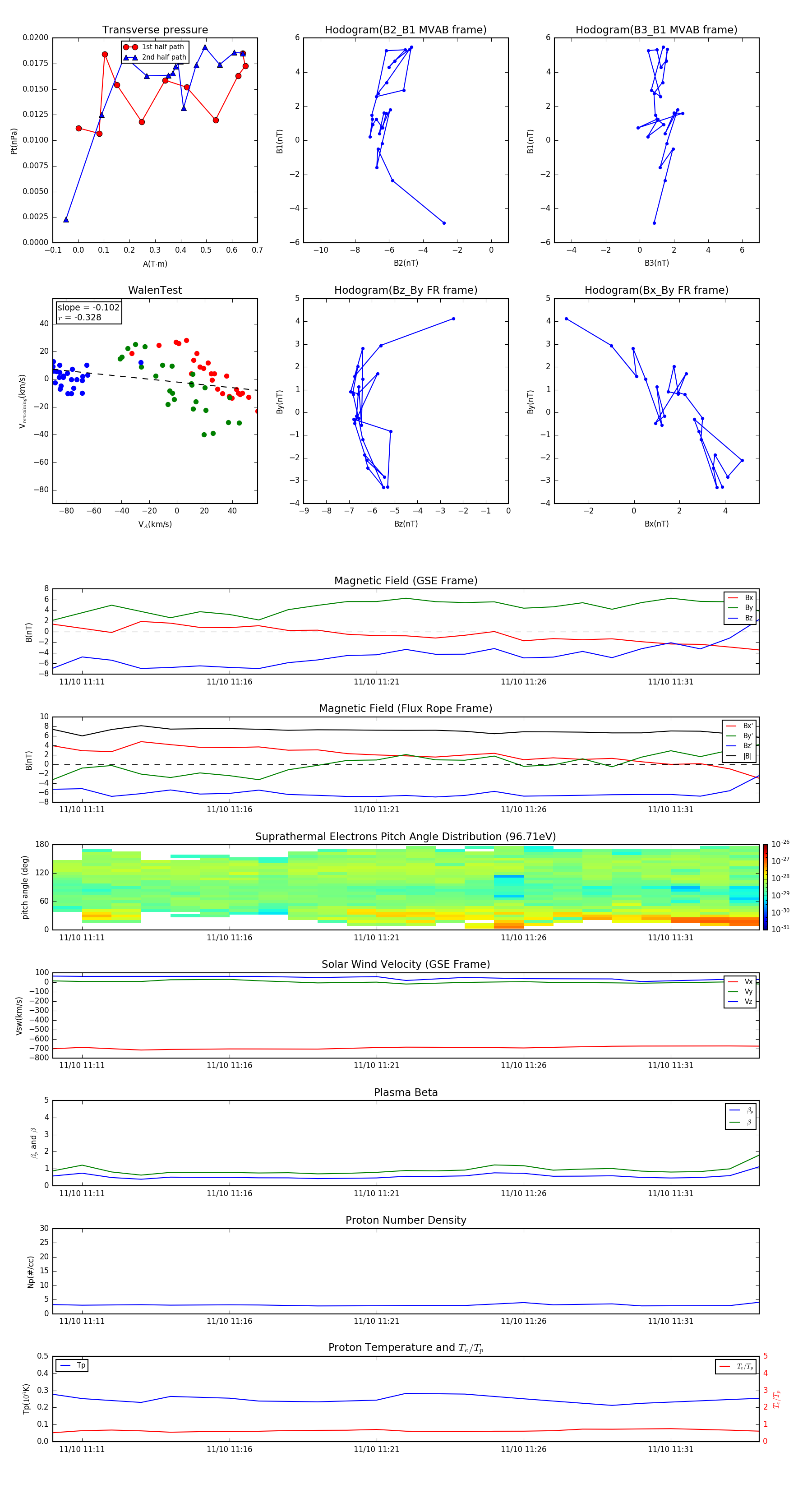The width and height of the screenshot is (812, 1489).
Task: Click the "V_remaining(km/s)" y-axis label
Action: click(x=22, y=401)
